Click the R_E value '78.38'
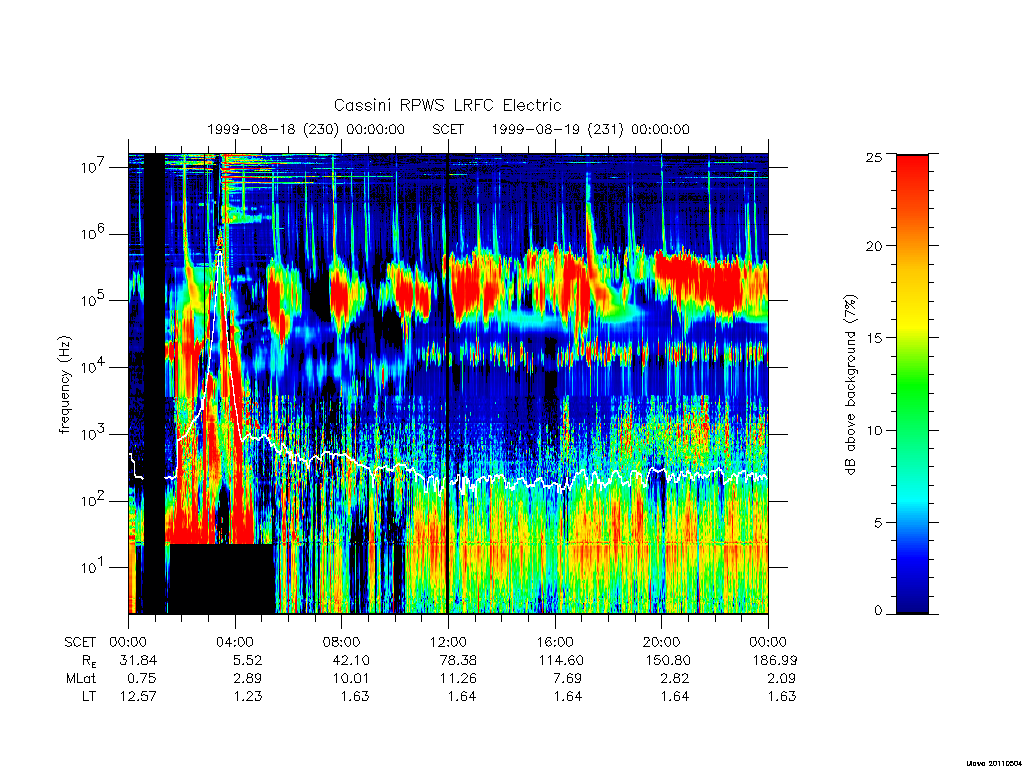Screen dimensions: 1024x768 coord(458,660)
